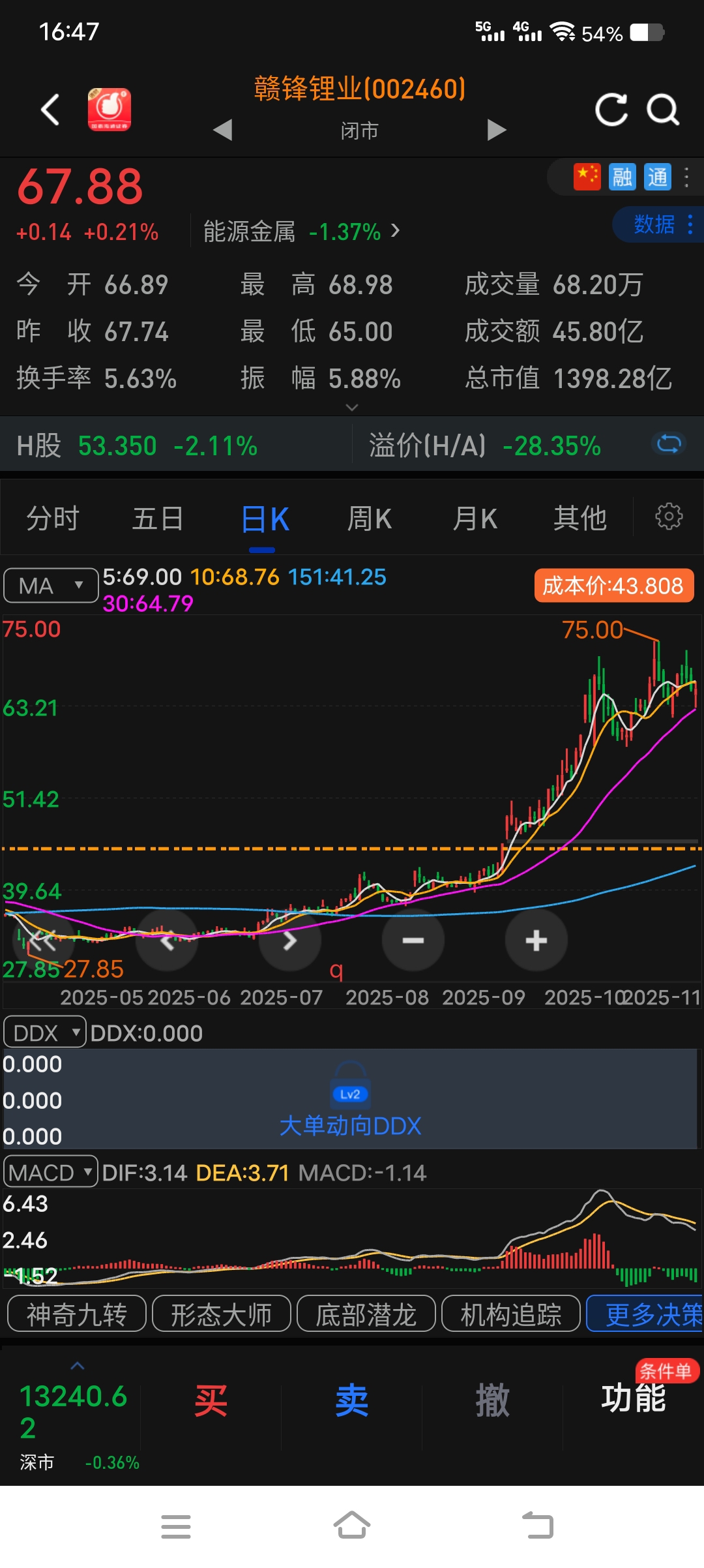
Task: Refresh the quote with the reload icon
Action: (x=611, y=110)
